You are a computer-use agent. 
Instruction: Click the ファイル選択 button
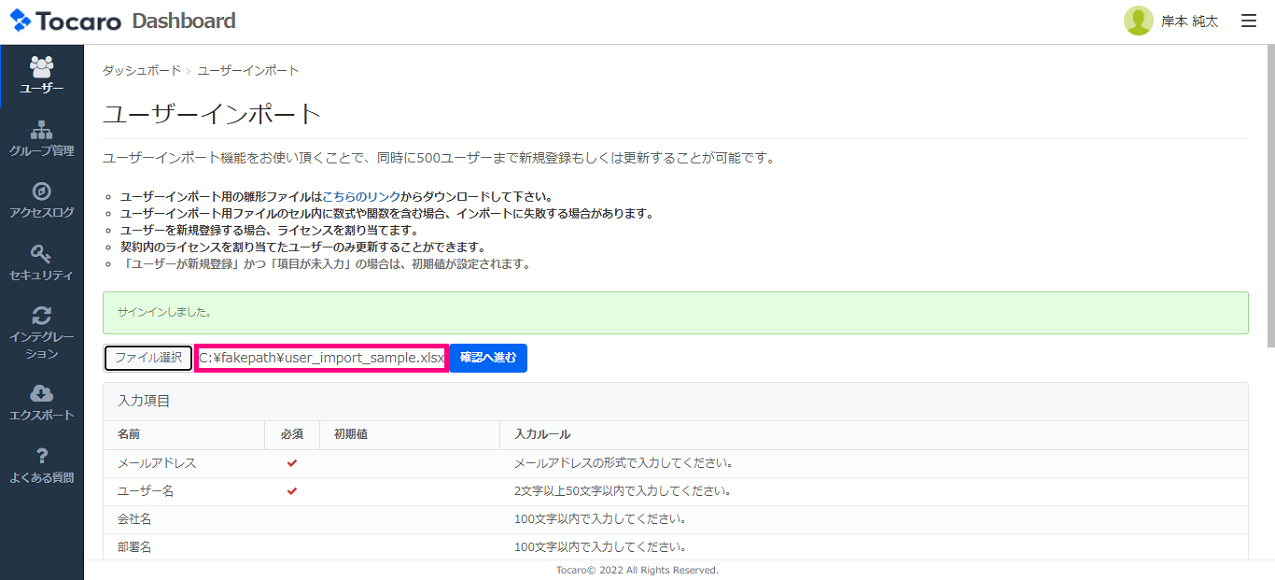point(148,358)
